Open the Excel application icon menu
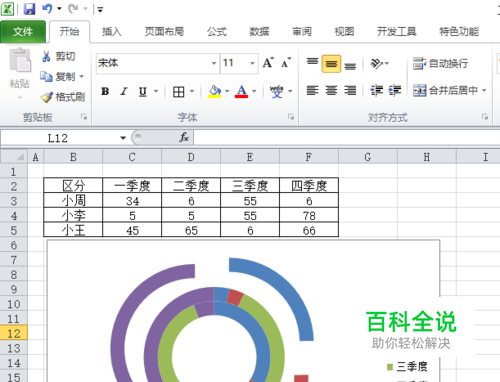 pyautogui.click(x=7, y=9)
